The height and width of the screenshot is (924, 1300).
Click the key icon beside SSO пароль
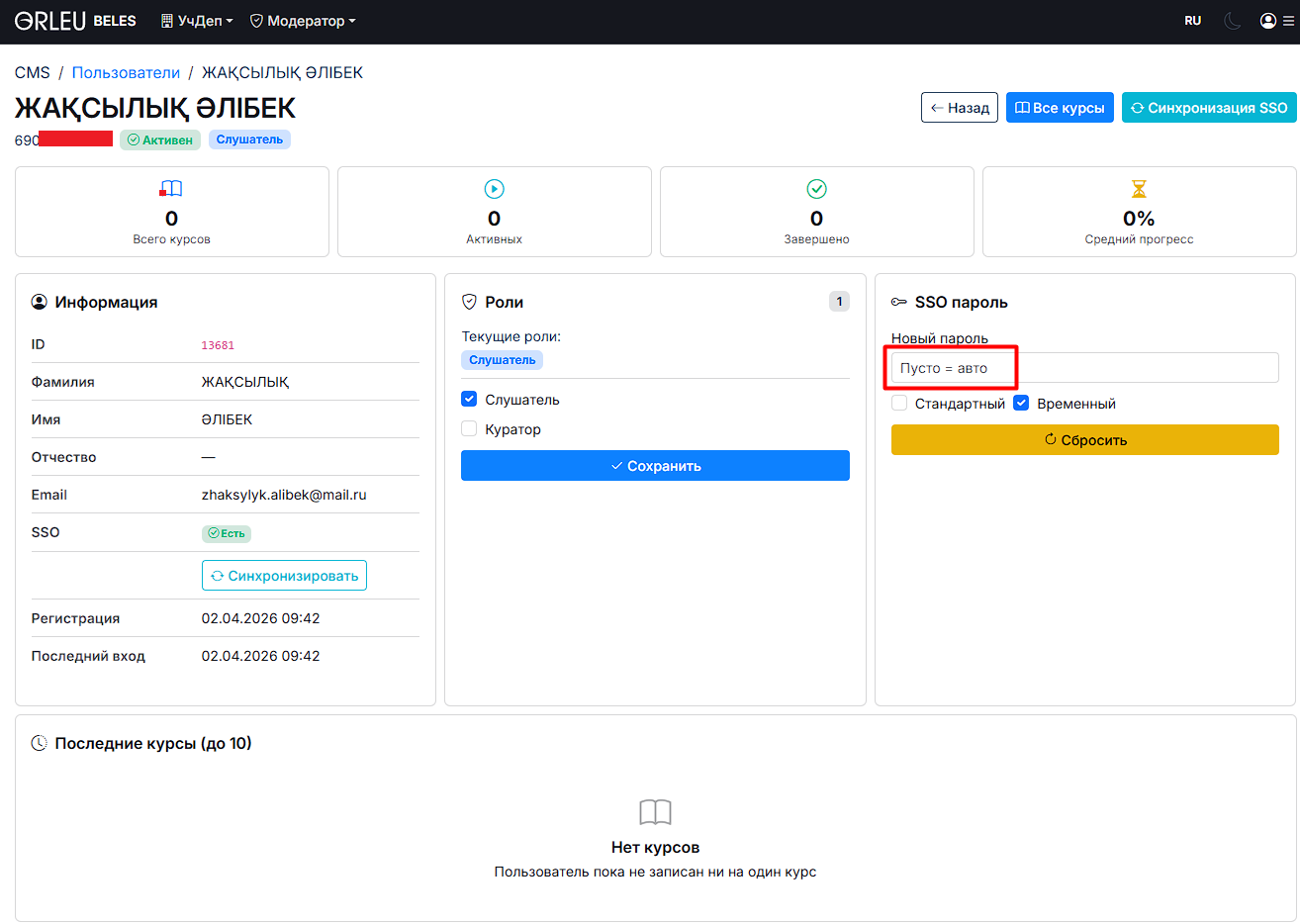(898, 302)
